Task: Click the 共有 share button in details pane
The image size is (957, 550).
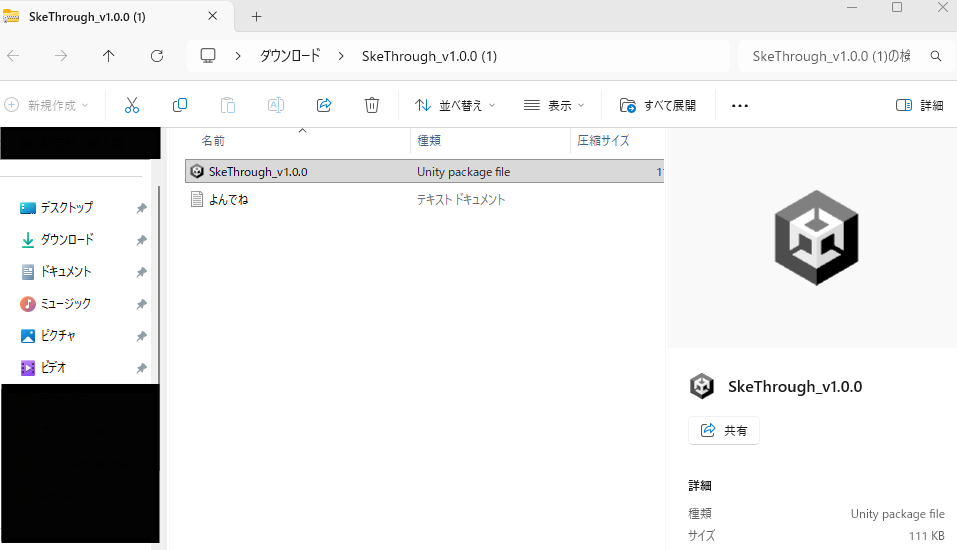Action: point(725,430)
